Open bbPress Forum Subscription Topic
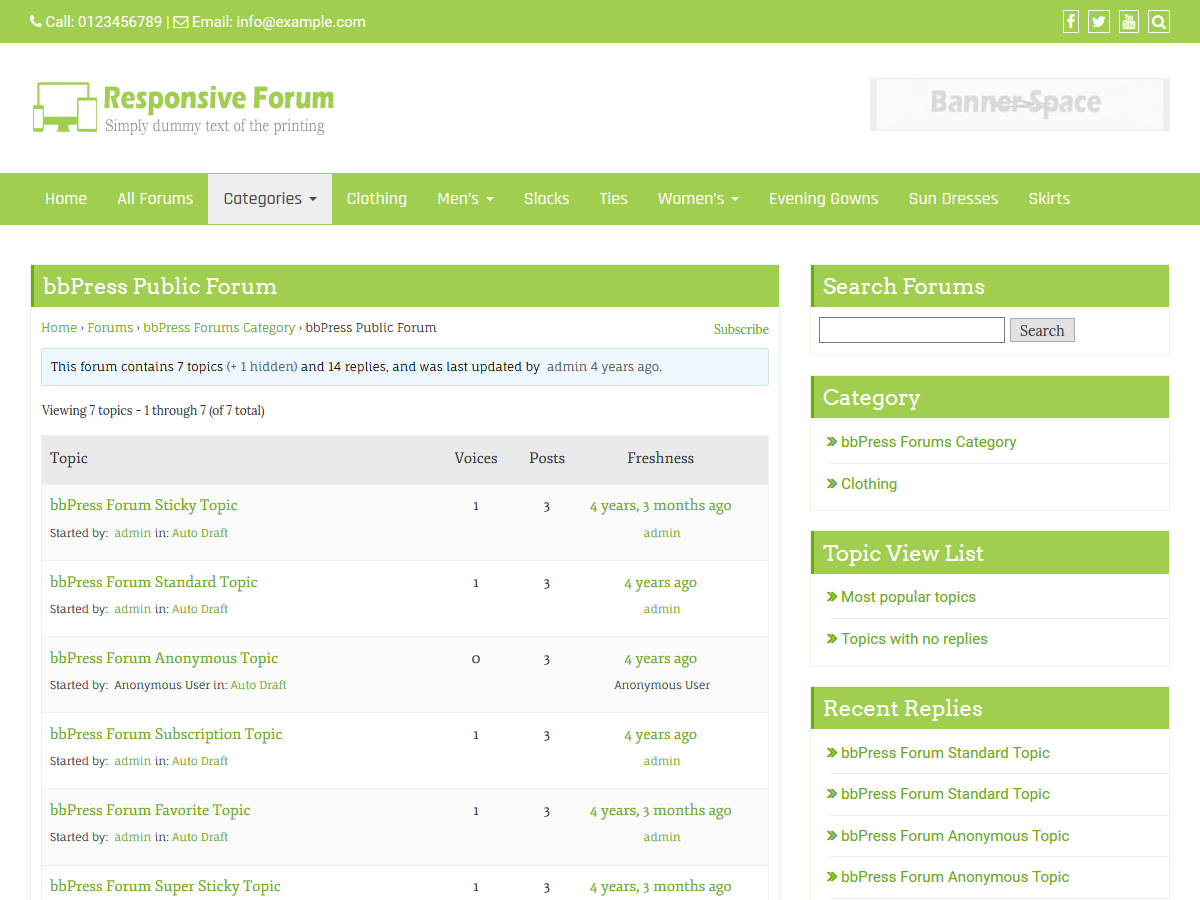The height and width of the screenshot is (900, 1200). coord(166,734)
